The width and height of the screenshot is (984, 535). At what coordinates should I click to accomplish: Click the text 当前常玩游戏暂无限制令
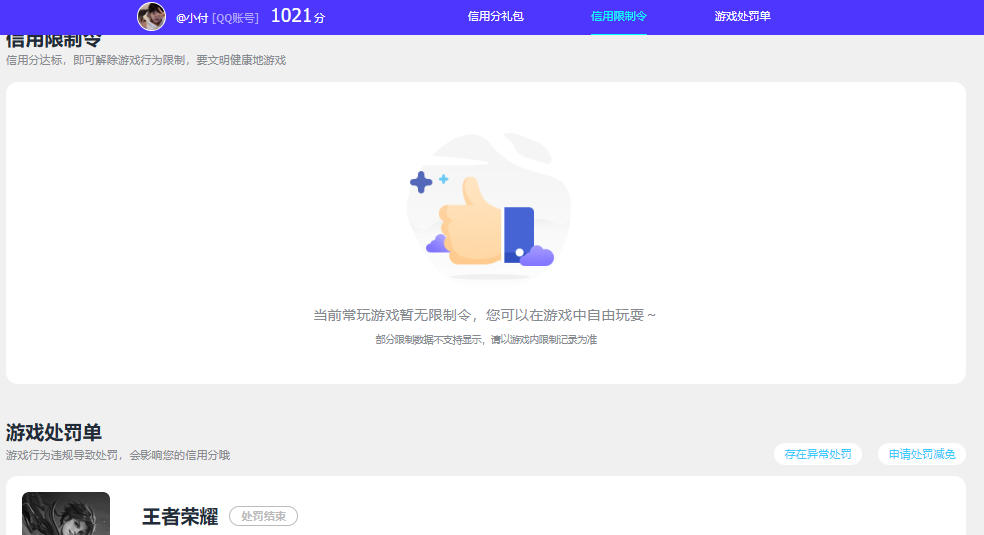[x=392, y=315]
